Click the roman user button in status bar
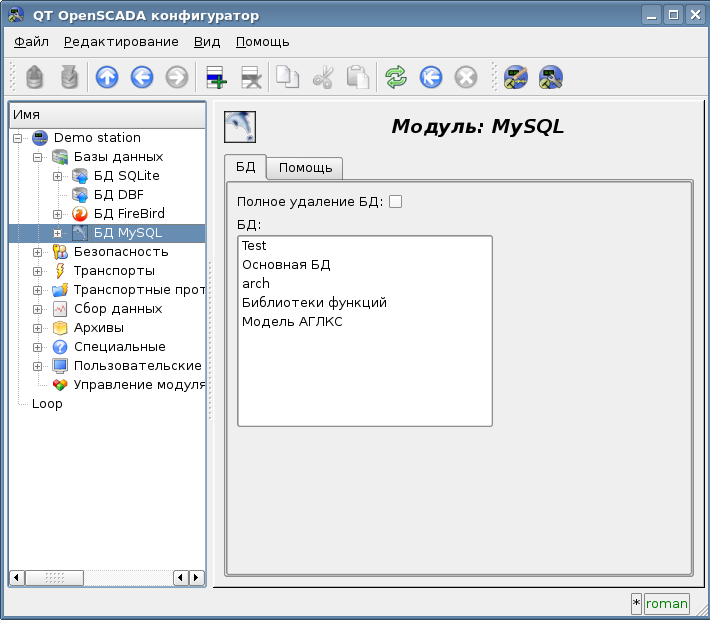The image size is (710, 621). (x=667, y=604)
